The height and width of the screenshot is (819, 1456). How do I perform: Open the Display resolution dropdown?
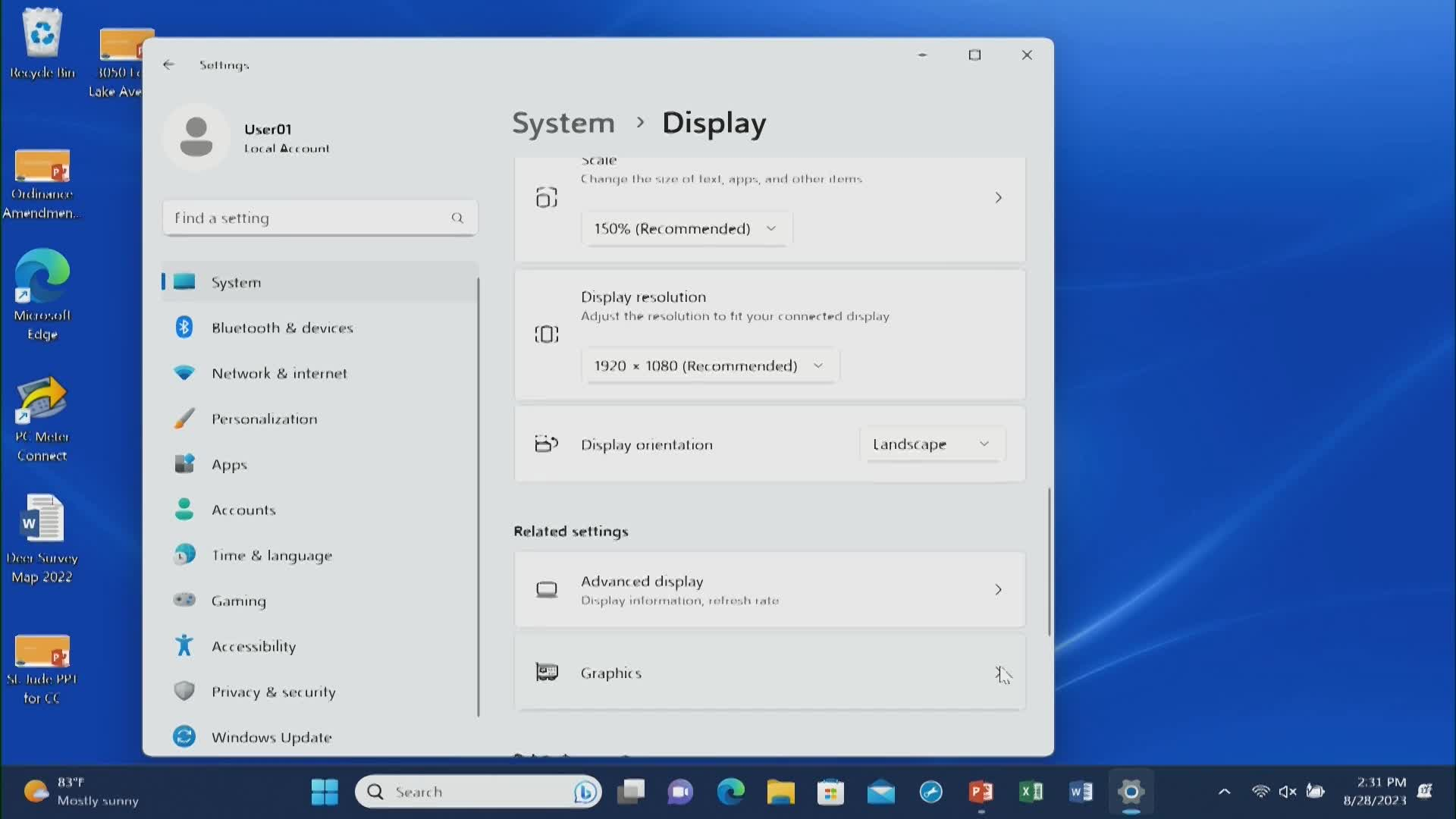[709, 366]
